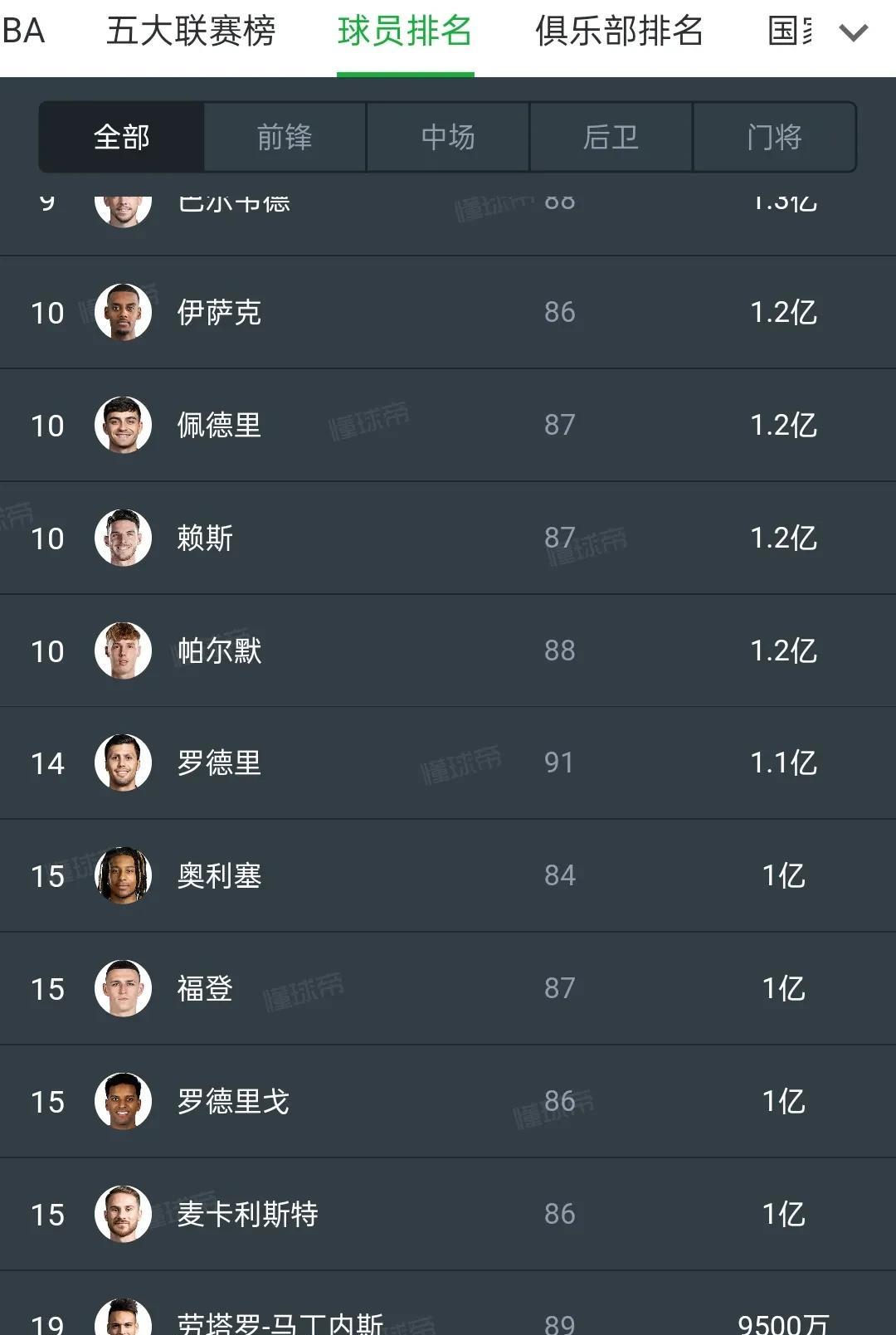Open 伊萨克 player avatar
The image size is (896, 1335).
(x=123, y=312)
